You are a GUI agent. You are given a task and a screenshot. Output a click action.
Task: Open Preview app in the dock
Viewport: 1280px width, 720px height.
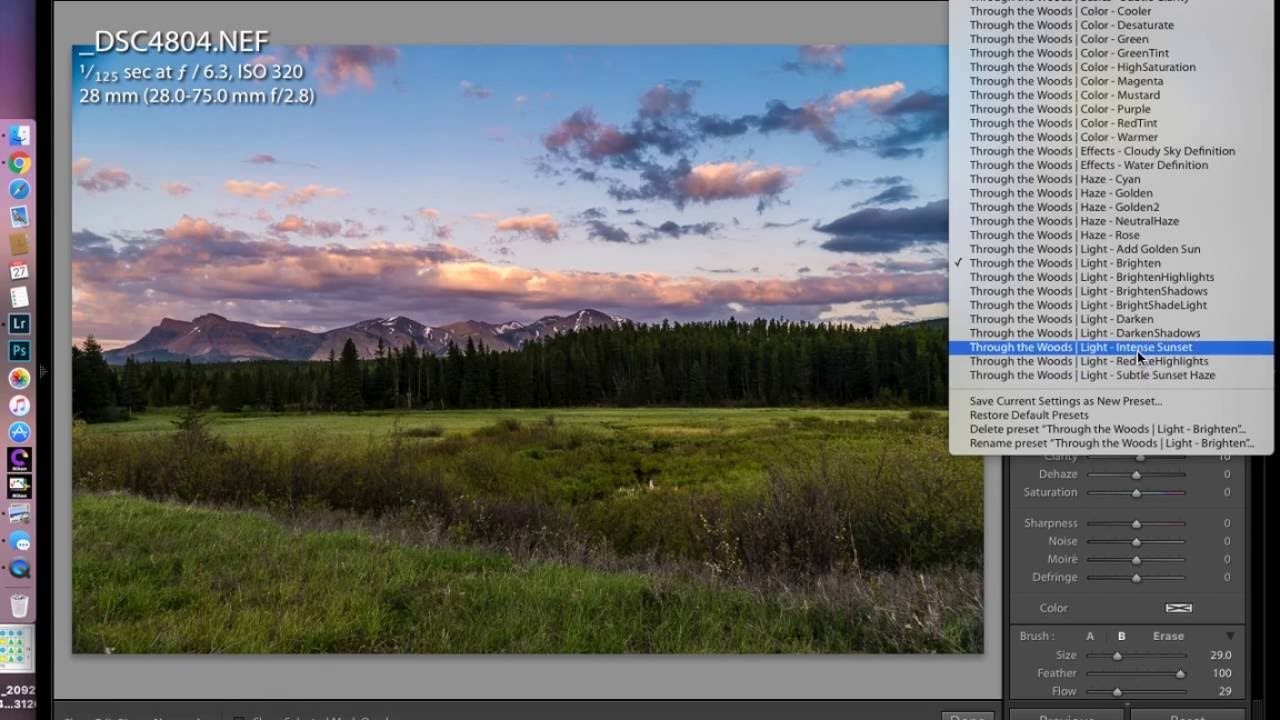point(19,217)
